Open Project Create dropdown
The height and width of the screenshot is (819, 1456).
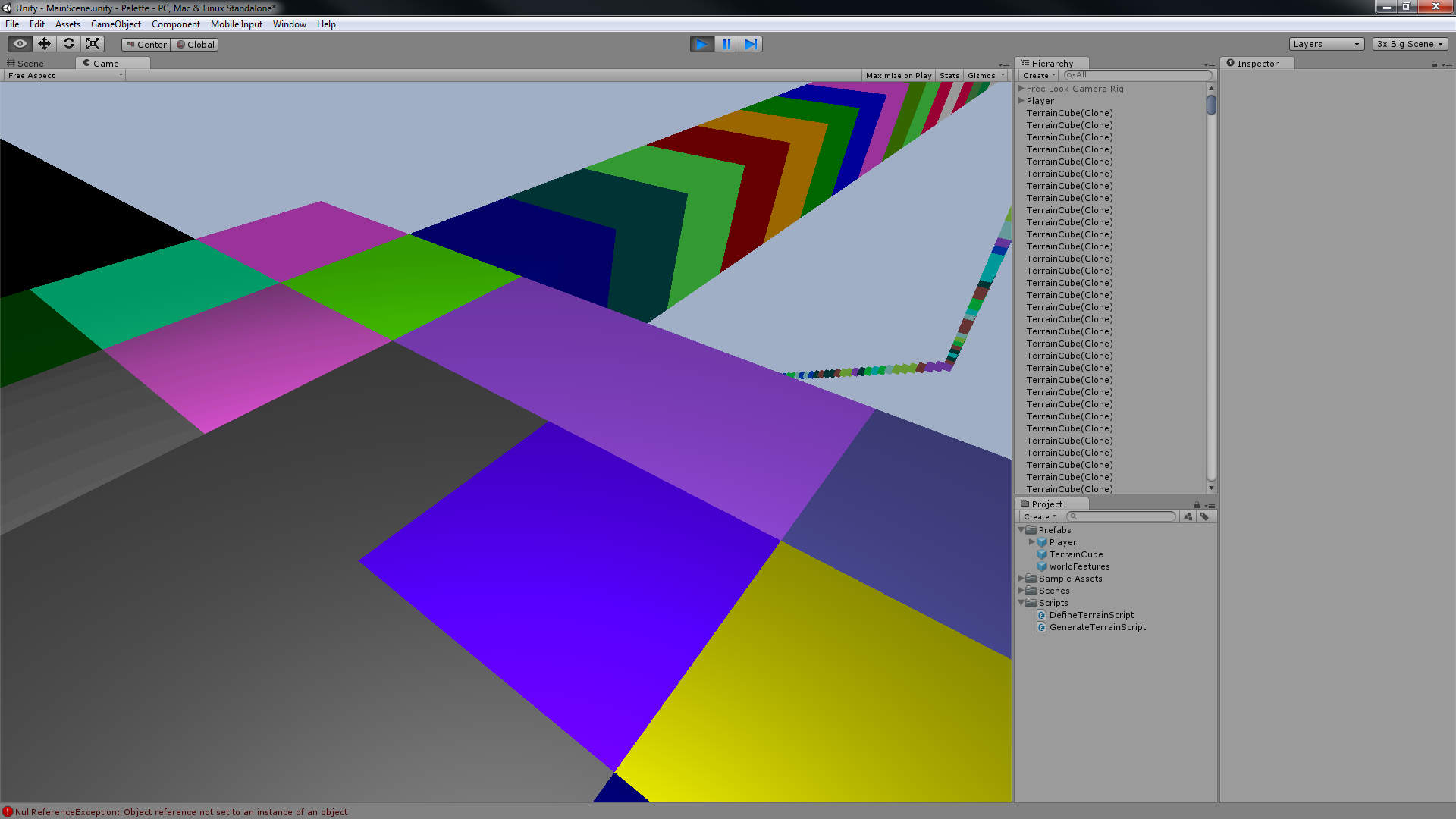(x=1039, y=517)
